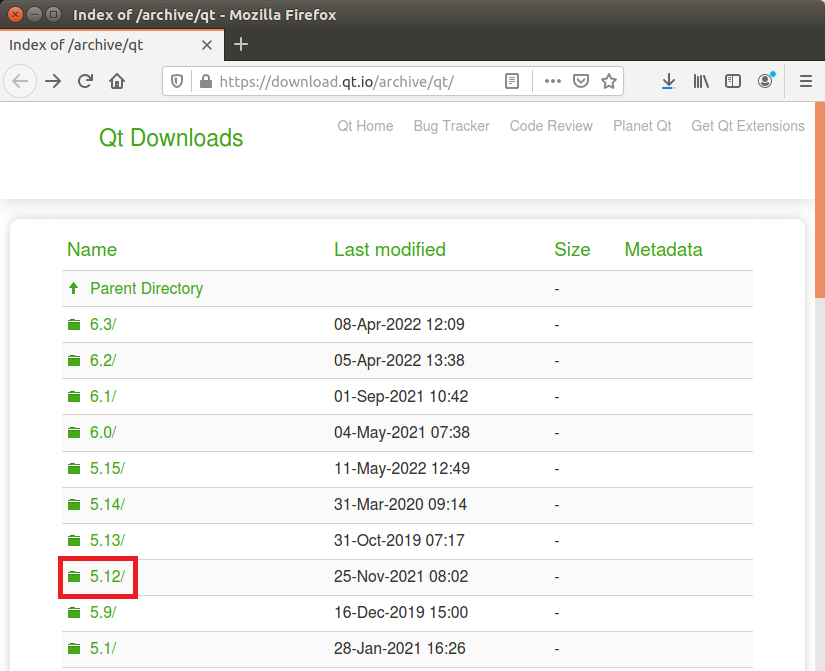Select date text 28-Jan-2021 16:26
Viewport: 825px width, 671px height.
pos(400,648)
